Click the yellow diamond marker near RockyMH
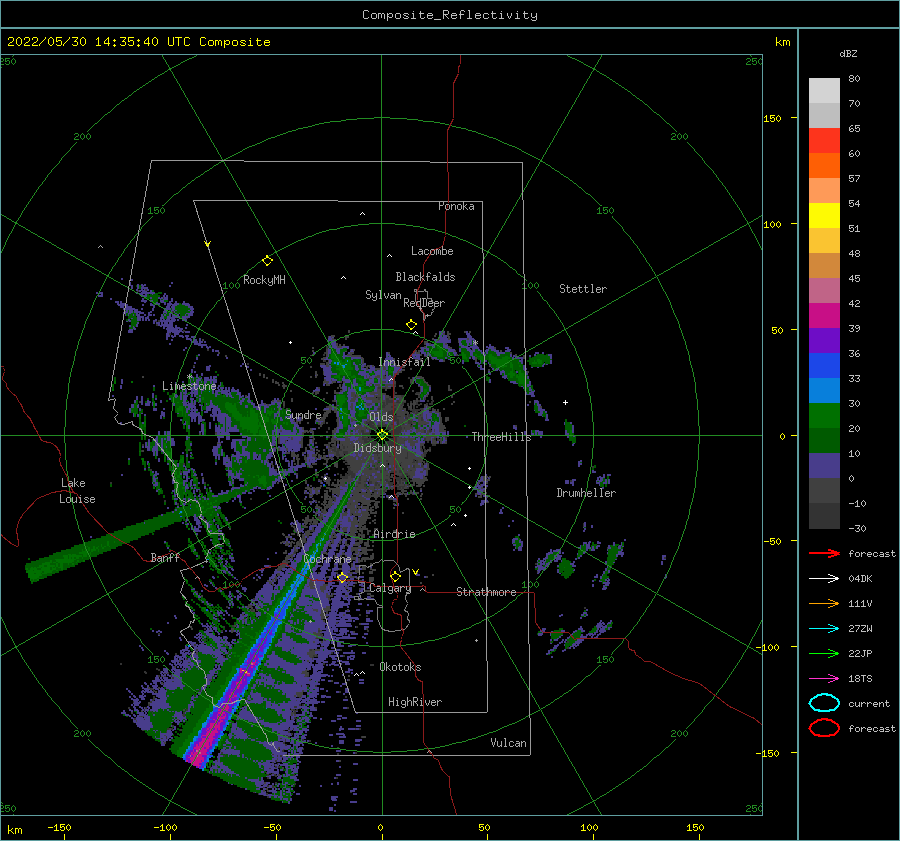 [x=267, y=261]
